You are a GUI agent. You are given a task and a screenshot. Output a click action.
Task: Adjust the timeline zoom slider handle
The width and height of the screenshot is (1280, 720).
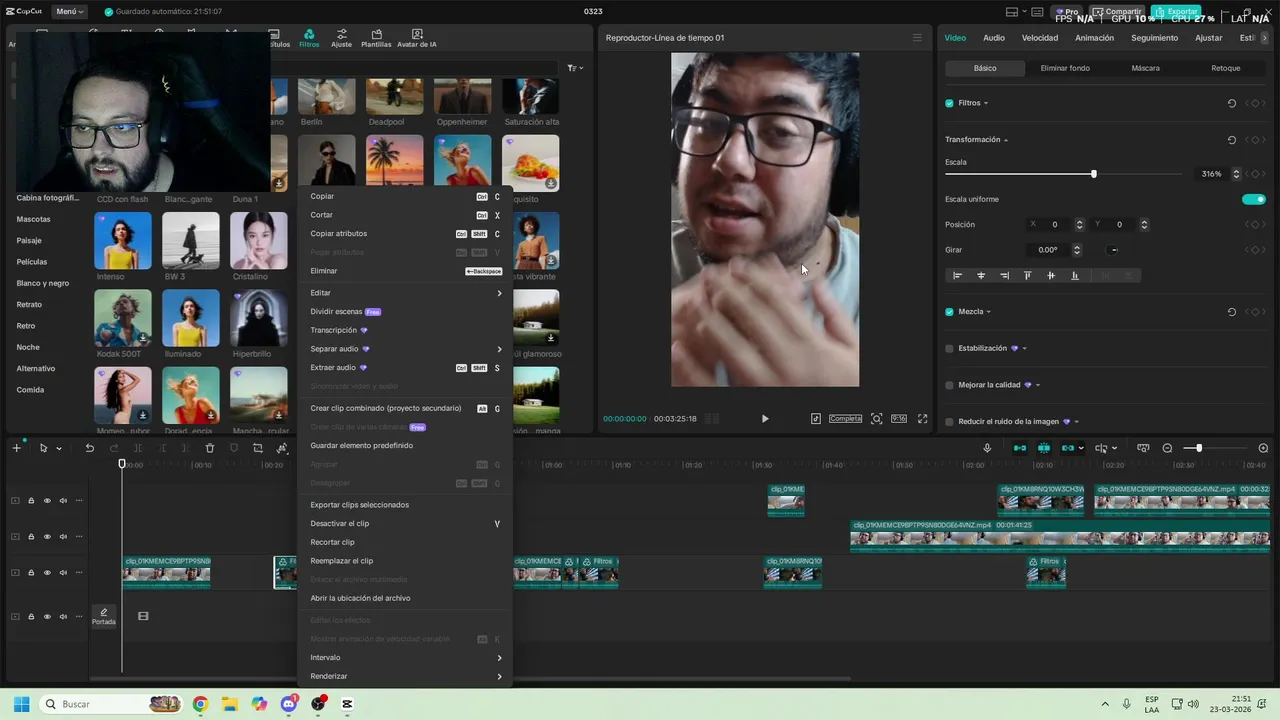1199,448
